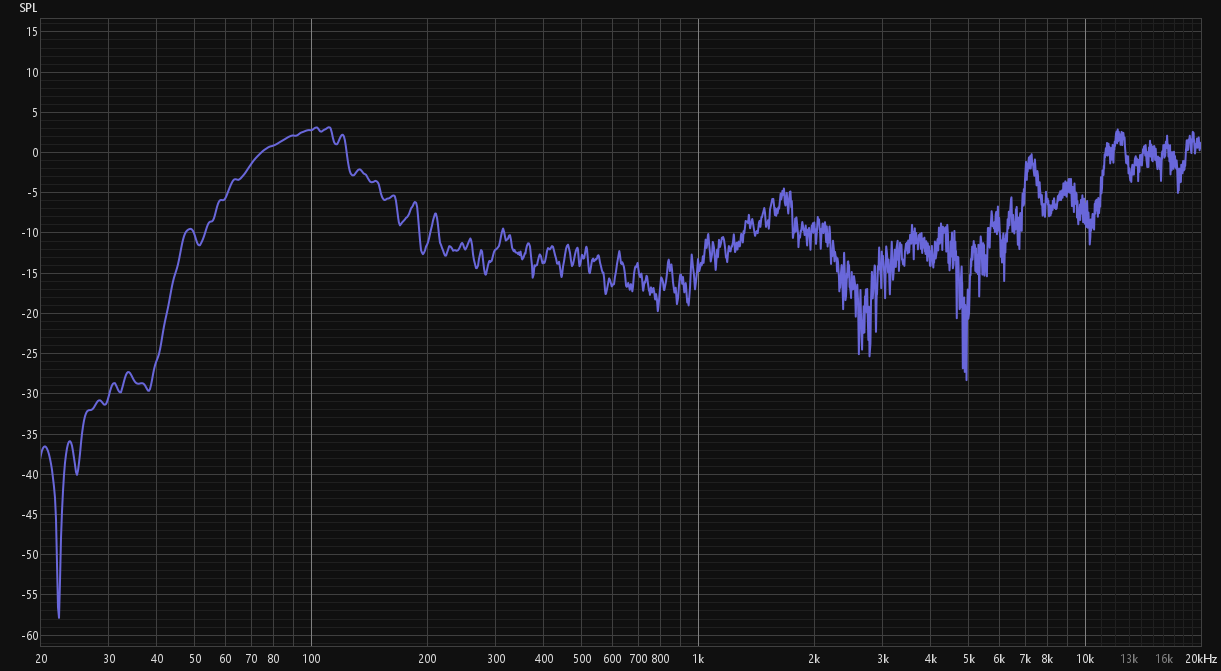Image resolution: width=1221 pixels, height=671 pixels.
Task: Click the 0 dB label on SPL axis
Action: [x=34, y=153]
